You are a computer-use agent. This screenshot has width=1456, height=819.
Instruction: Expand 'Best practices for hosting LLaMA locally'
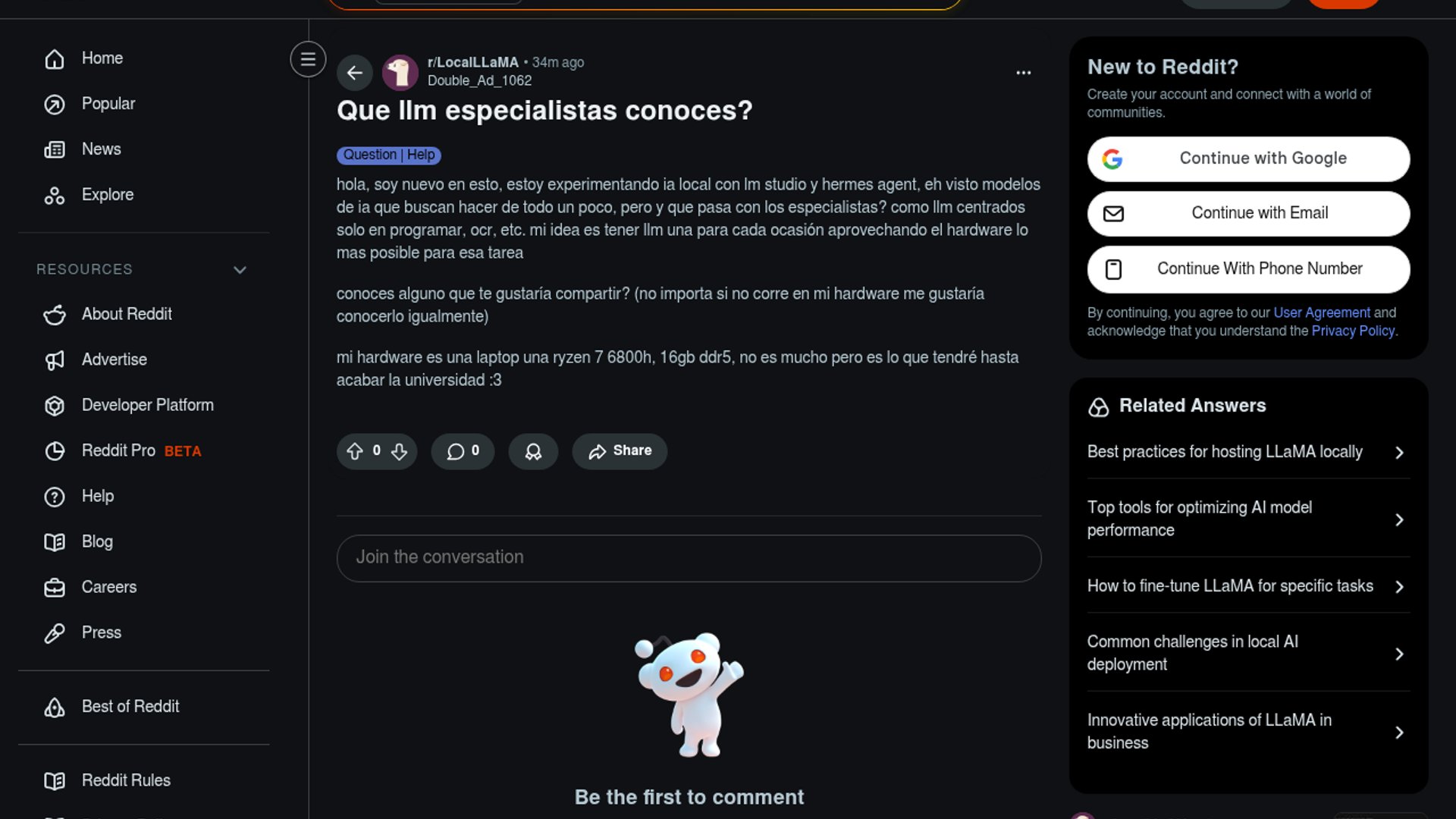click(x=1248, y=452)
